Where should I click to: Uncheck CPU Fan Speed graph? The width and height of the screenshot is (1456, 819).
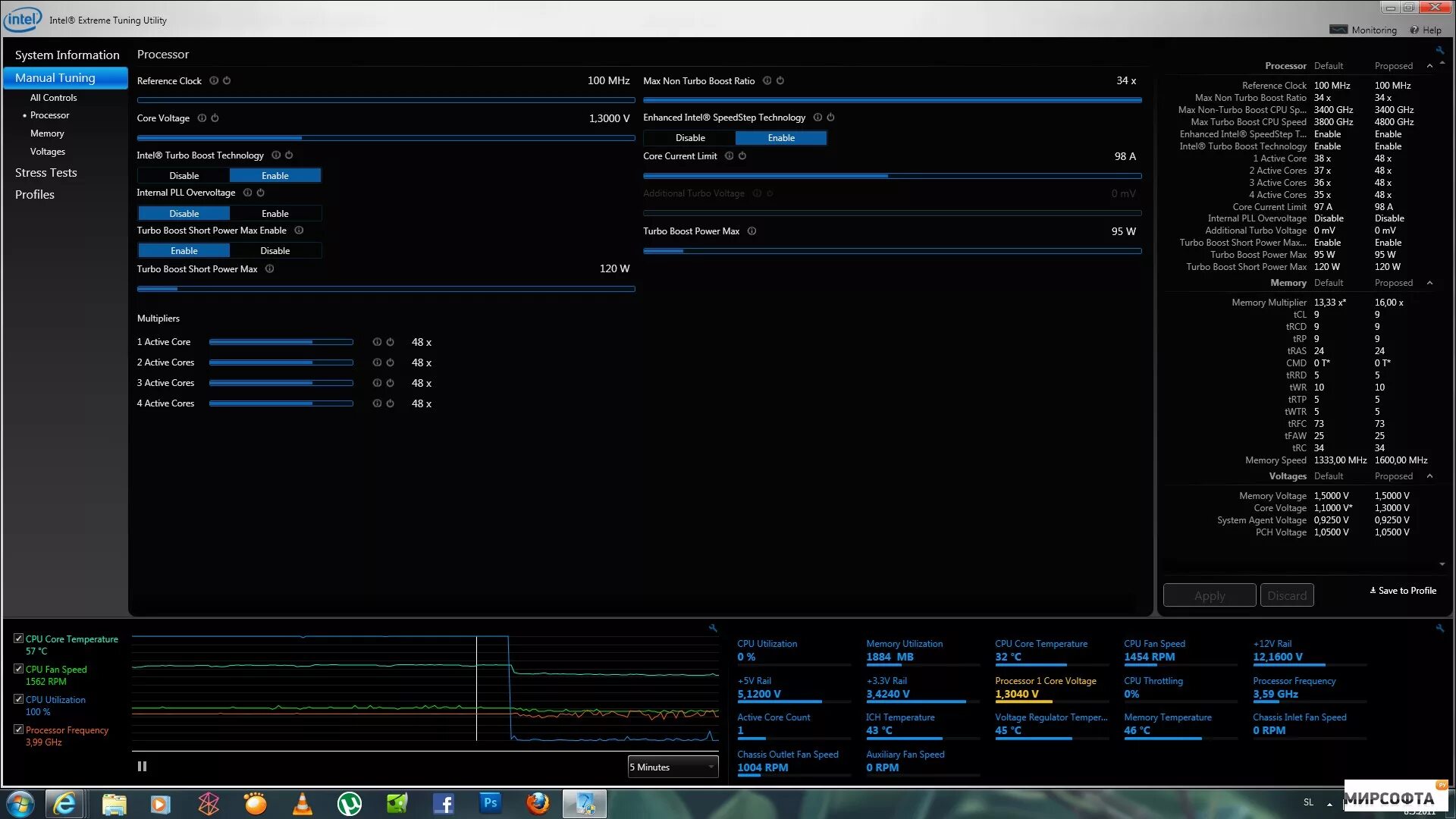coord(19,669)
